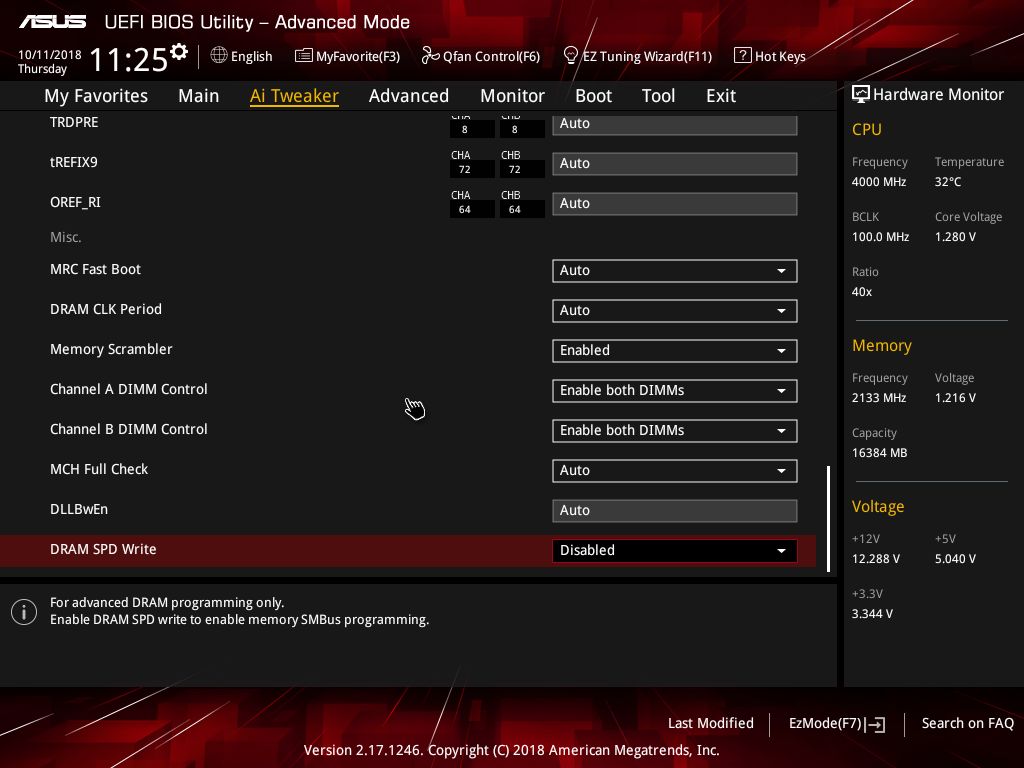Select the MCH Full Check label
The height and width of the screenshot is (768, 1024).
(99, 469)
